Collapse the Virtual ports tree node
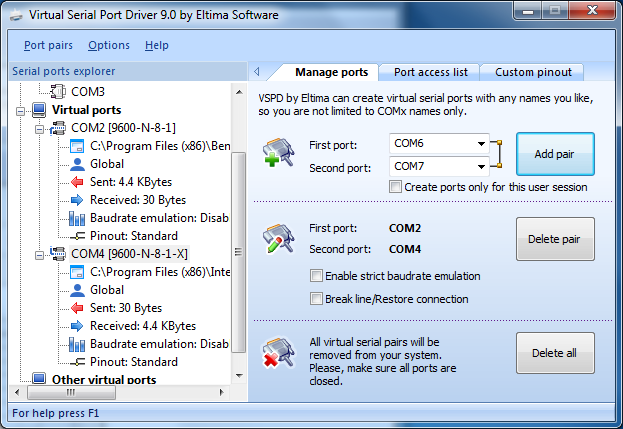The width and height of the screenshot is (623, 429). tap(20, 111)
